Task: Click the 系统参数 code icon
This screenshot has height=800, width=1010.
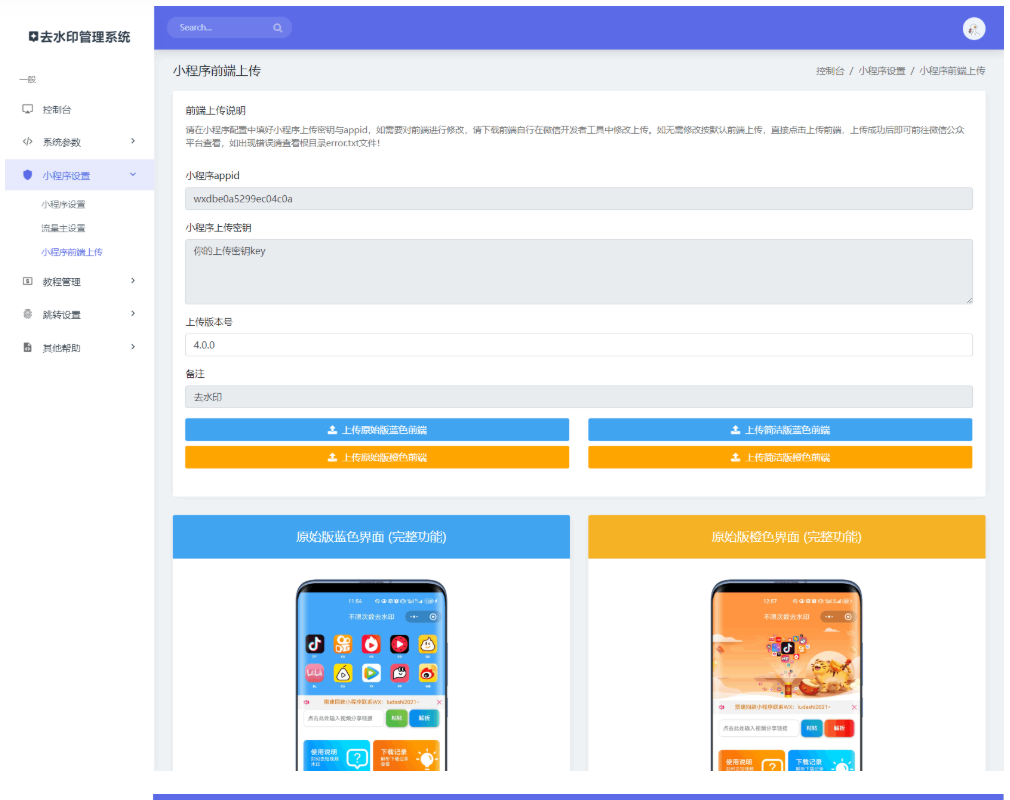Action: click(x=28, y=142)
